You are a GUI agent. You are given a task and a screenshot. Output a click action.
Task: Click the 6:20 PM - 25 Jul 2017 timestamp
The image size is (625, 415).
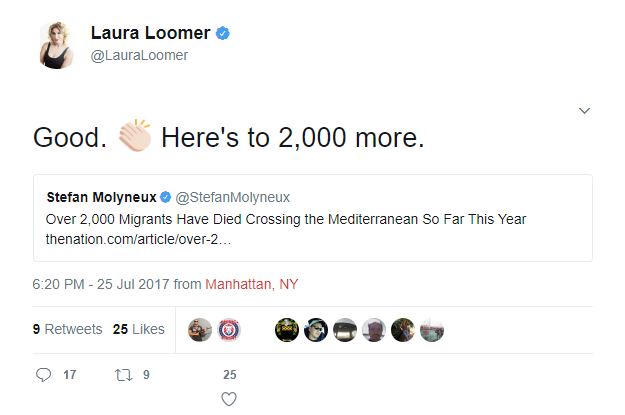pyautogui.click(x=100, y=284)
